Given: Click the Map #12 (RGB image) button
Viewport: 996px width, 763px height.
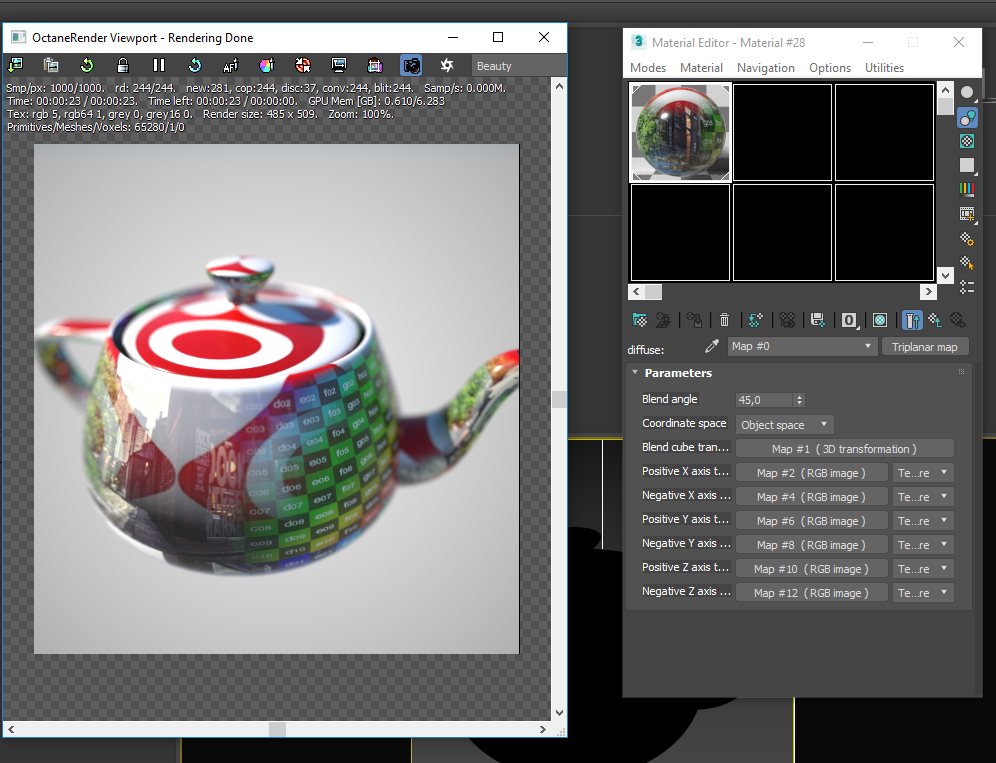Looking at the screenshot, I should pos(811,593).
